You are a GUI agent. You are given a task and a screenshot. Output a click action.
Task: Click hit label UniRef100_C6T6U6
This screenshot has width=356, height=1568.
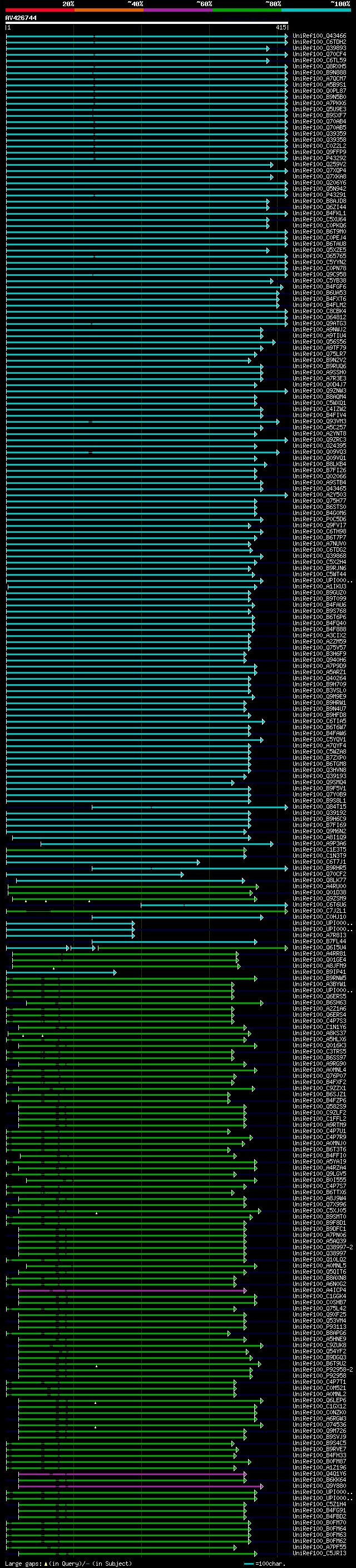pyautogui.click(x=319, y=904)
